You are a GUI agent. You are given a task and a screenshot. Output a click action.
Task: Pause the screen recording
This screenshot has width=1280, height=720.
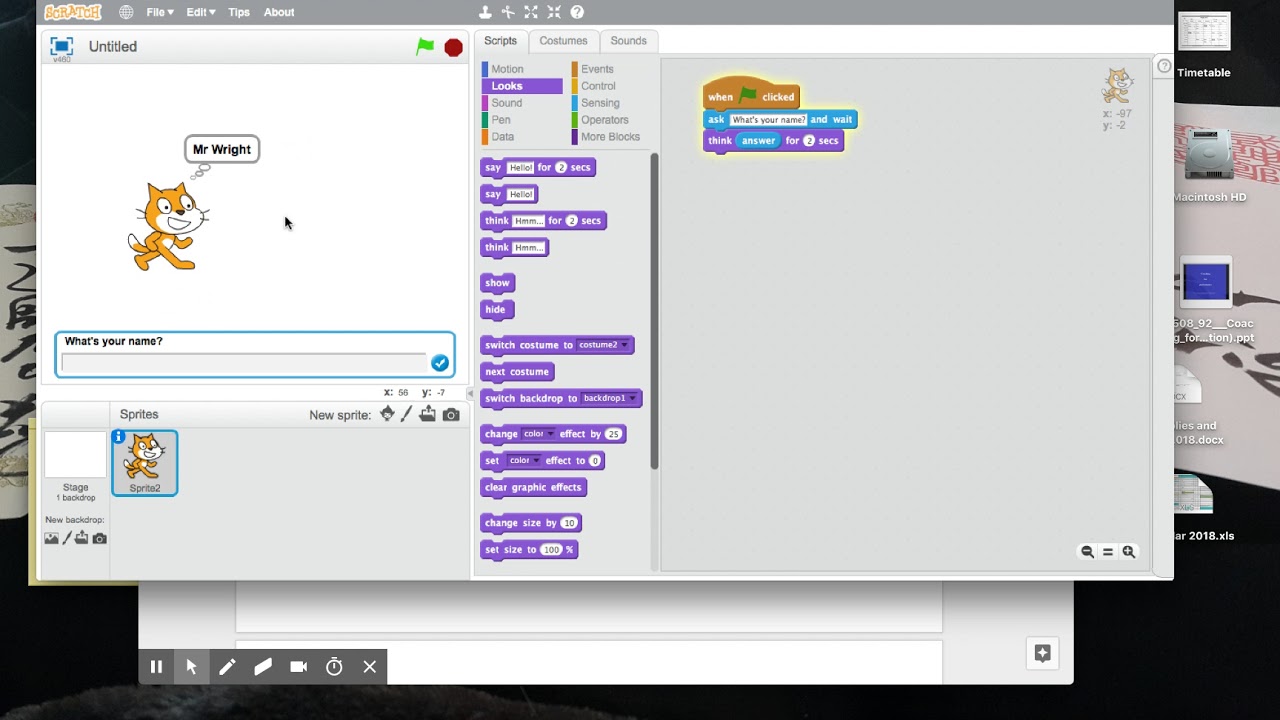[156, 667]
